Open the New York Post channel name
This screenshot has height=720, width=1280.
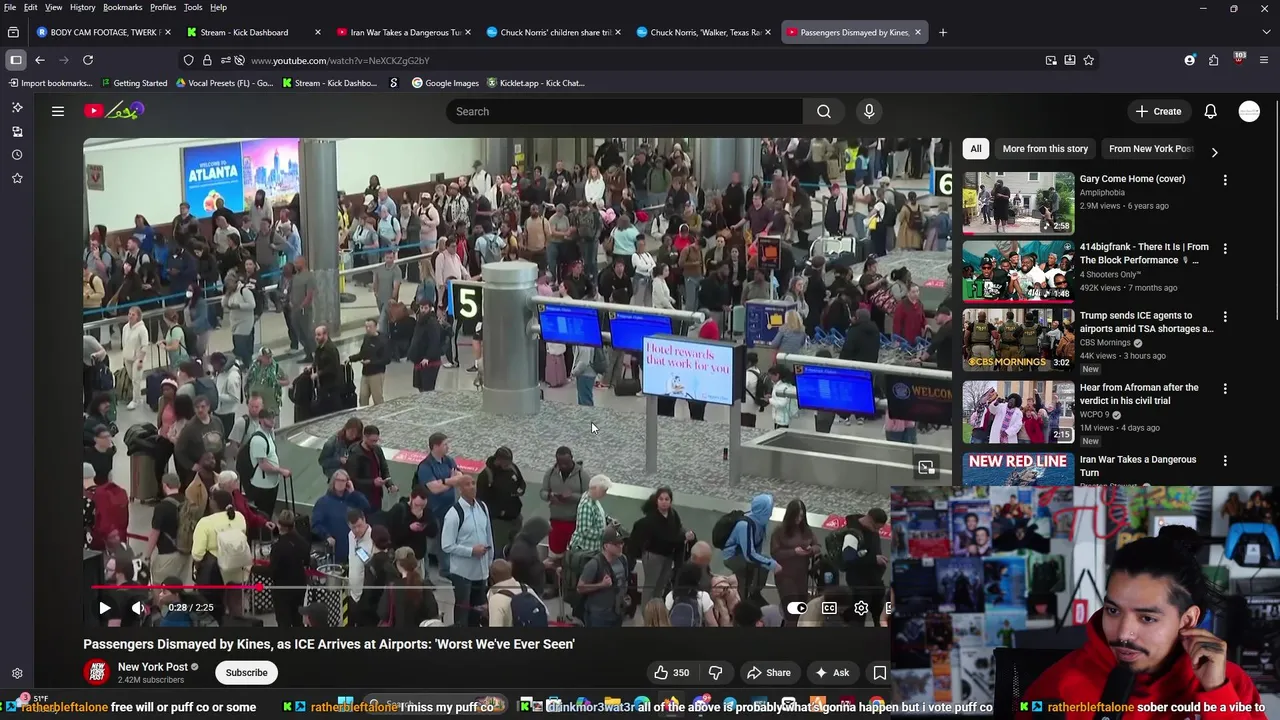click(x=153, y=667)
